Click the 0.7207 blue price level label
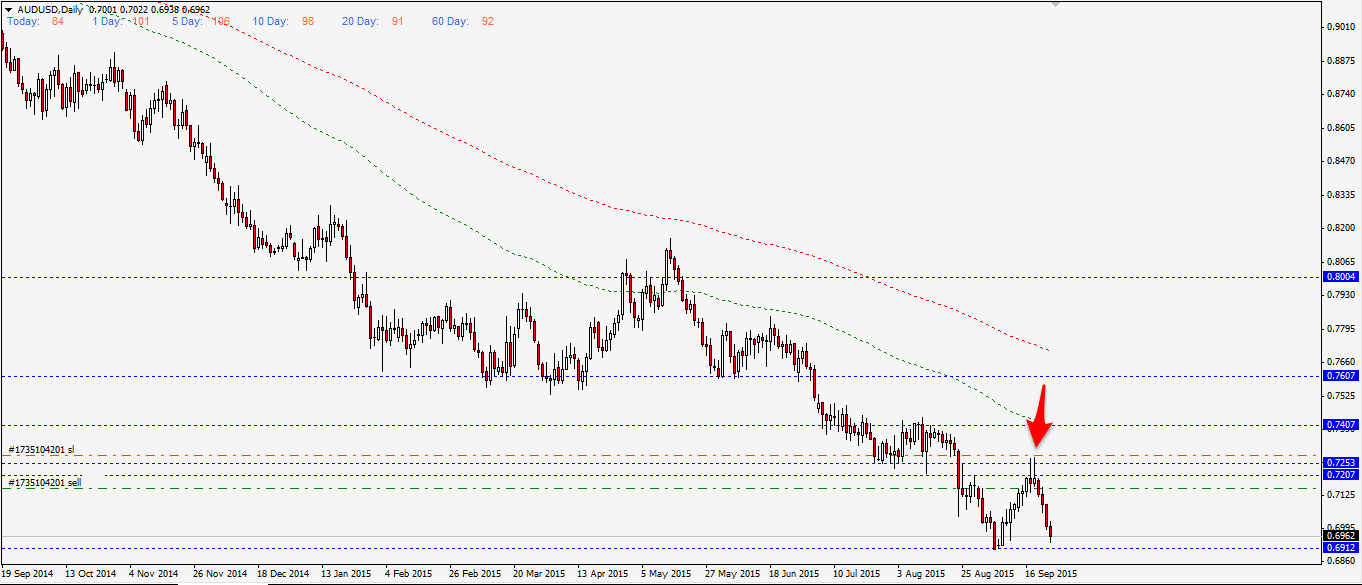This screenshot has height=585, width=1362. tap(1340, 474)
